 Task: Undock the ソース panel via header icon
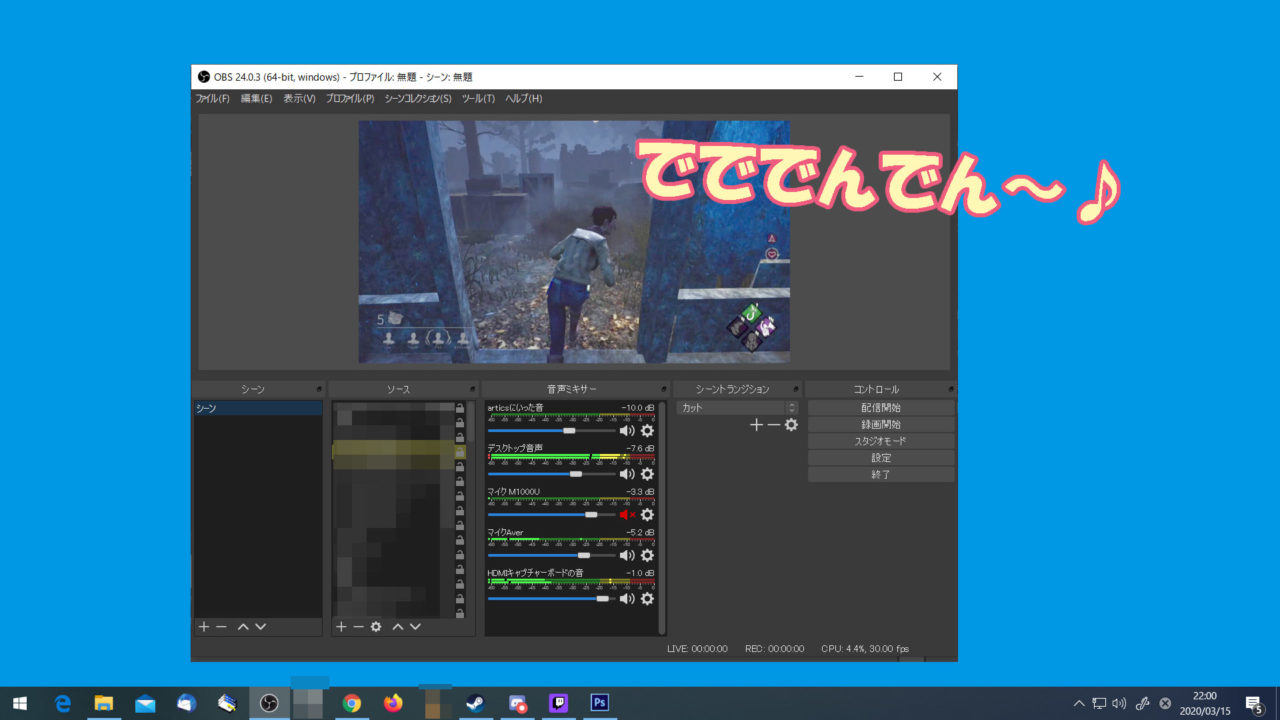pyautogui.click(x=472, y=389)
